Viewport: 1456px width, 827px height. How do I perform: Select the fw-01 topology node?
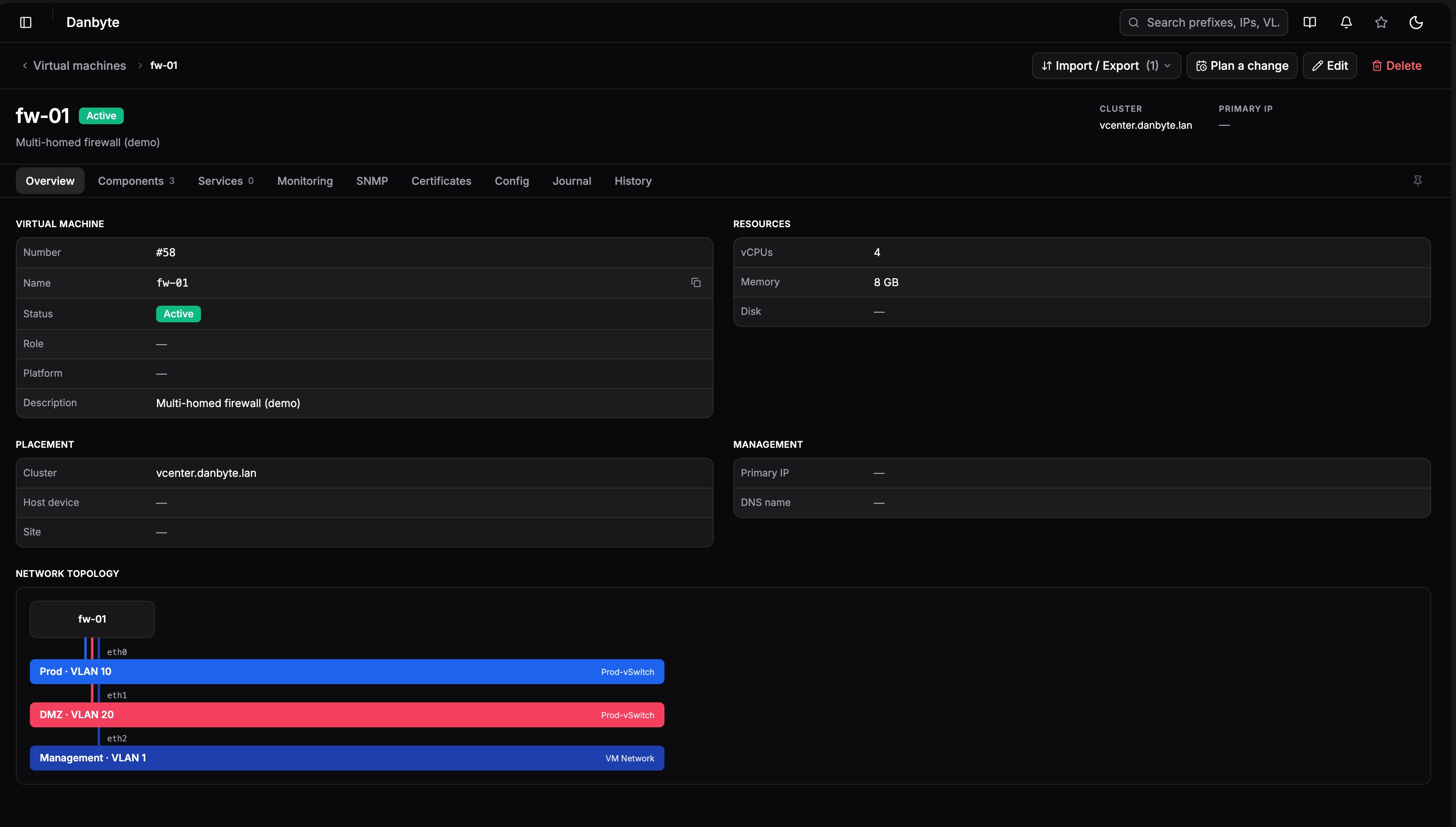click(x=92, y=619)
